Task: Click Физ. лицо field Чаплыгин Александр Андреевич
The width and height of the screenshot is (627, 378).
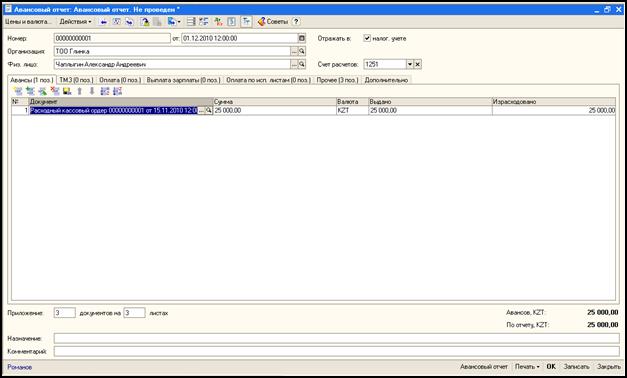Action: pos(172,64)
